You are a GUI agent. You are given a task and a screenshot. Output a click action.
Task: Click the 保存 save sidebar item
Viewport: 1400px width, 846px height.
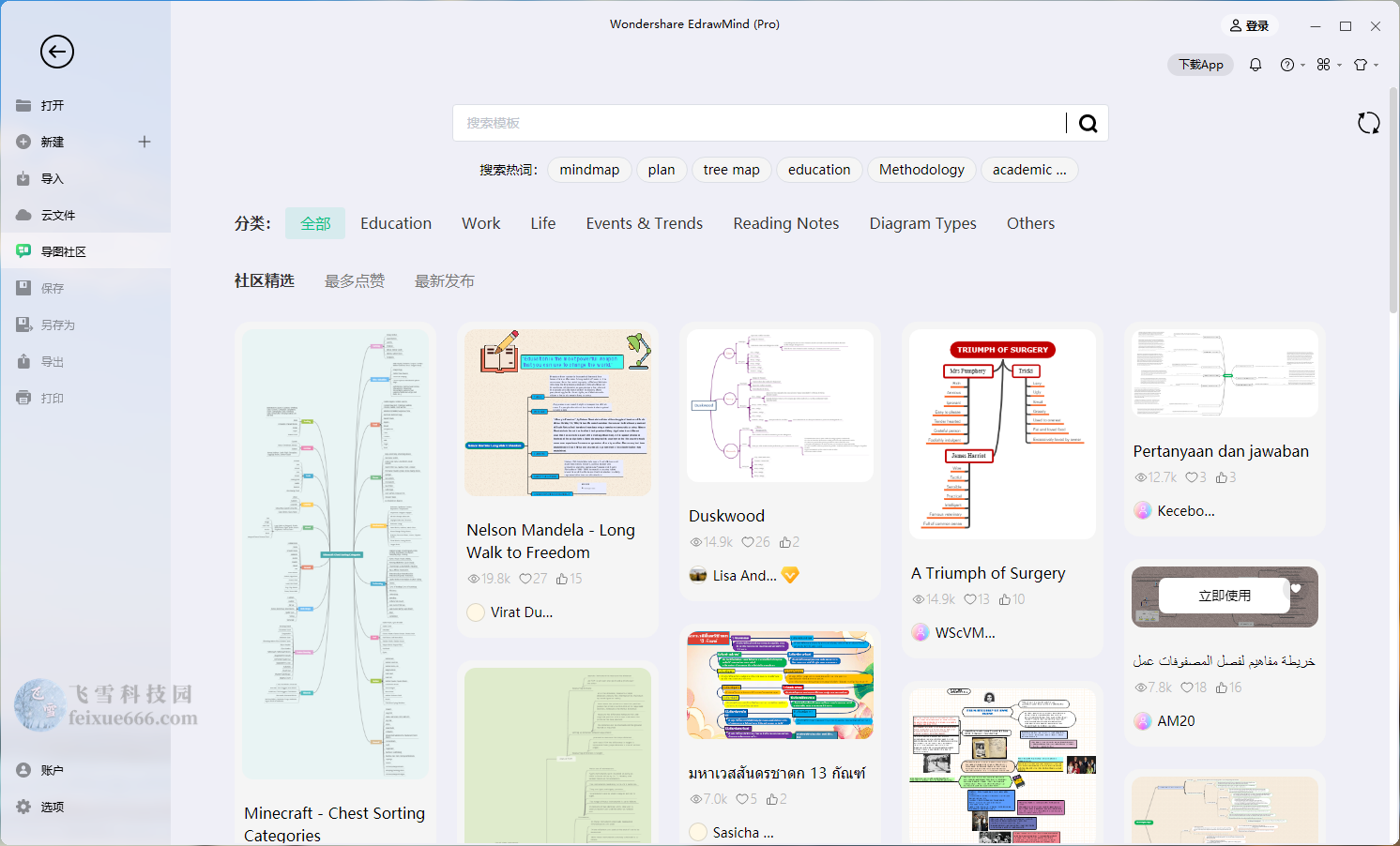85,288
